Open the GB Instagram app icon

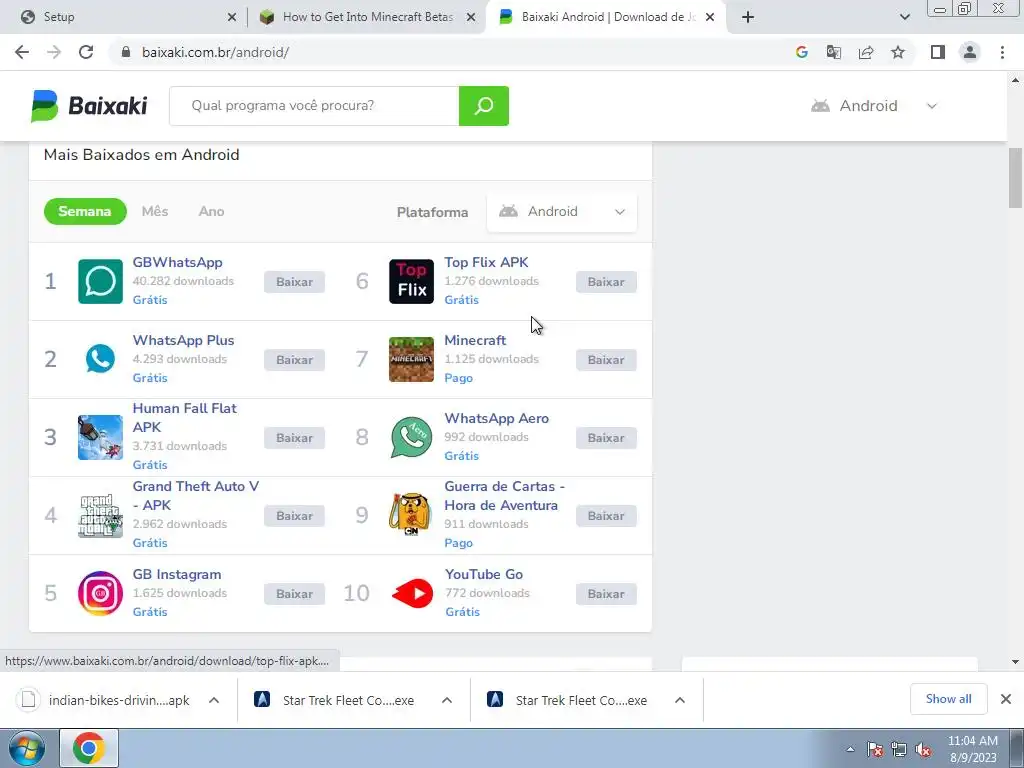pyautogui.click(x=100, y=593)
